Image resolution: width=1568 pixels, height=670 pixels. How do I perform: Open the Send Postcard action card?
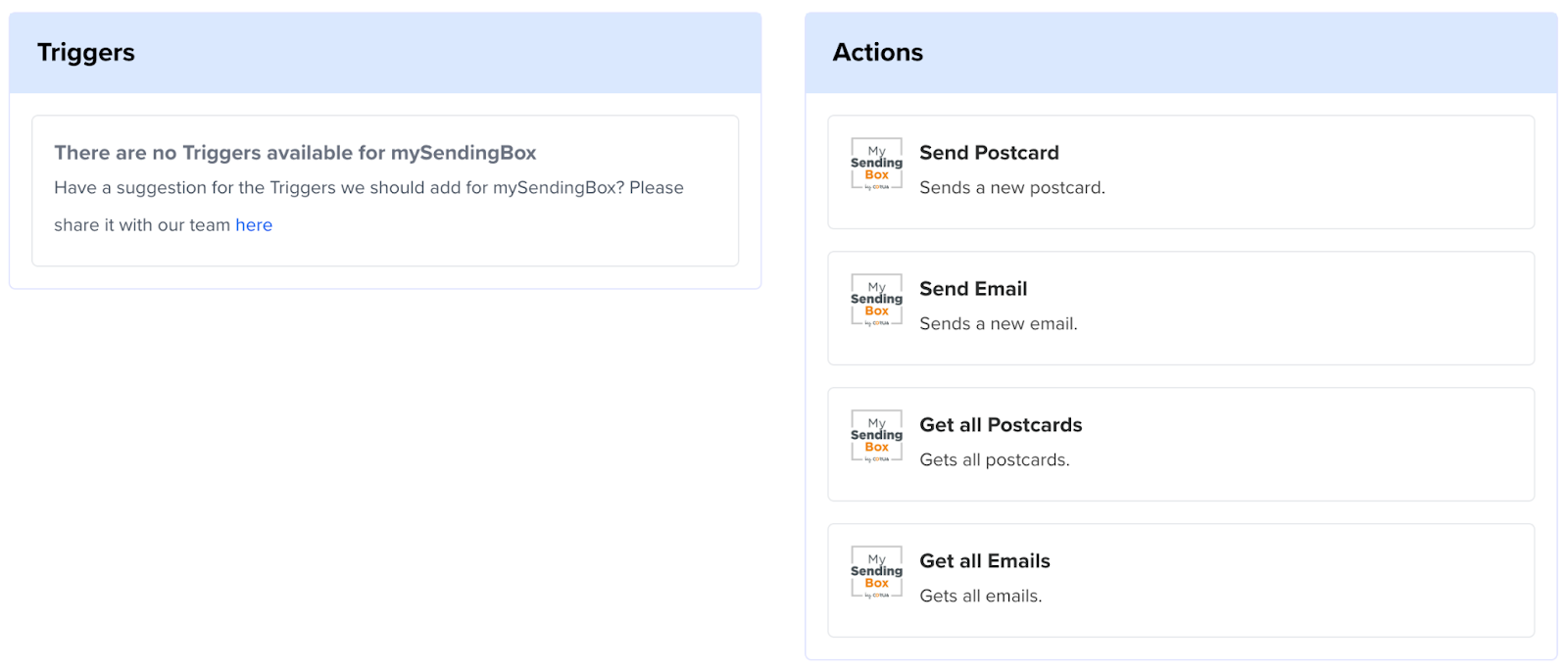(x=1181, y=172)
